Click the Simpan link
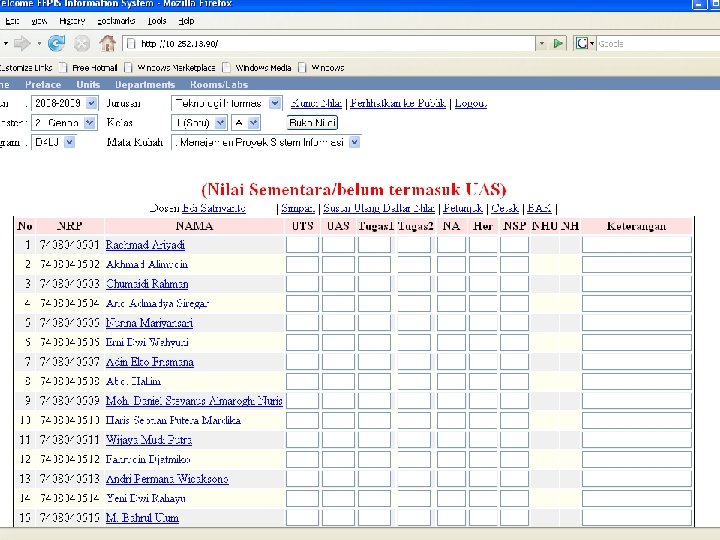 tap(298, 208)
